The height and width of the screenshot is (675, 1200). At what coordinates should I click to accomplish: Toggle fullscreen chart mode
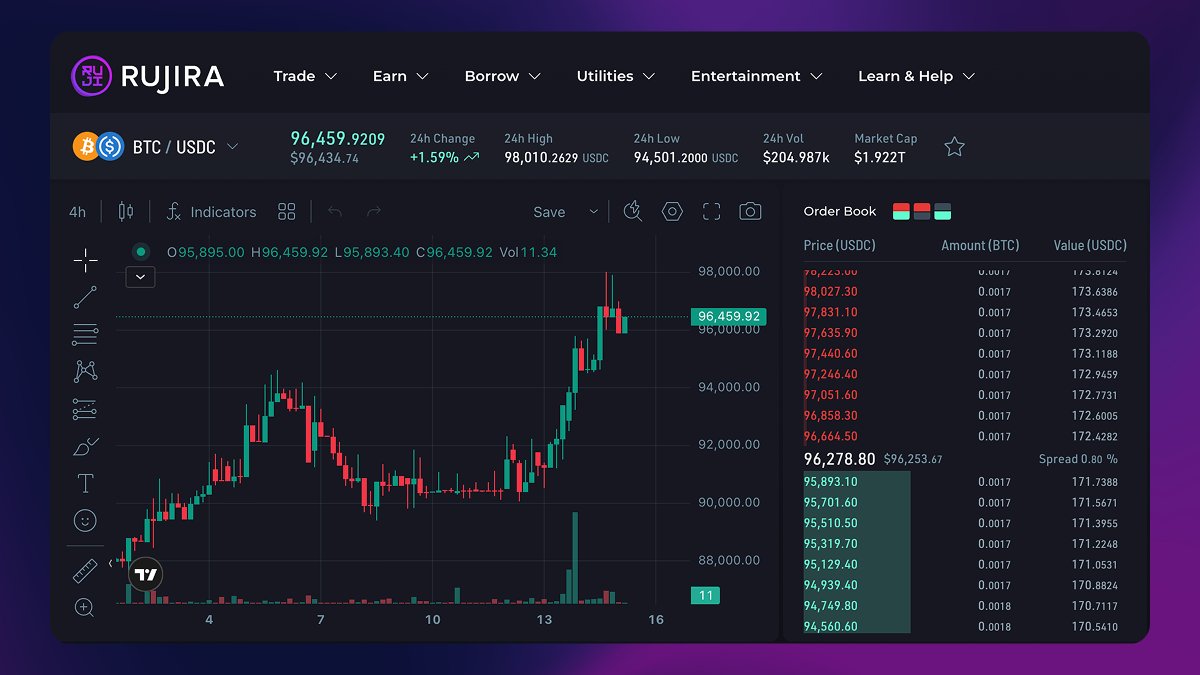(x=711, y=211)
